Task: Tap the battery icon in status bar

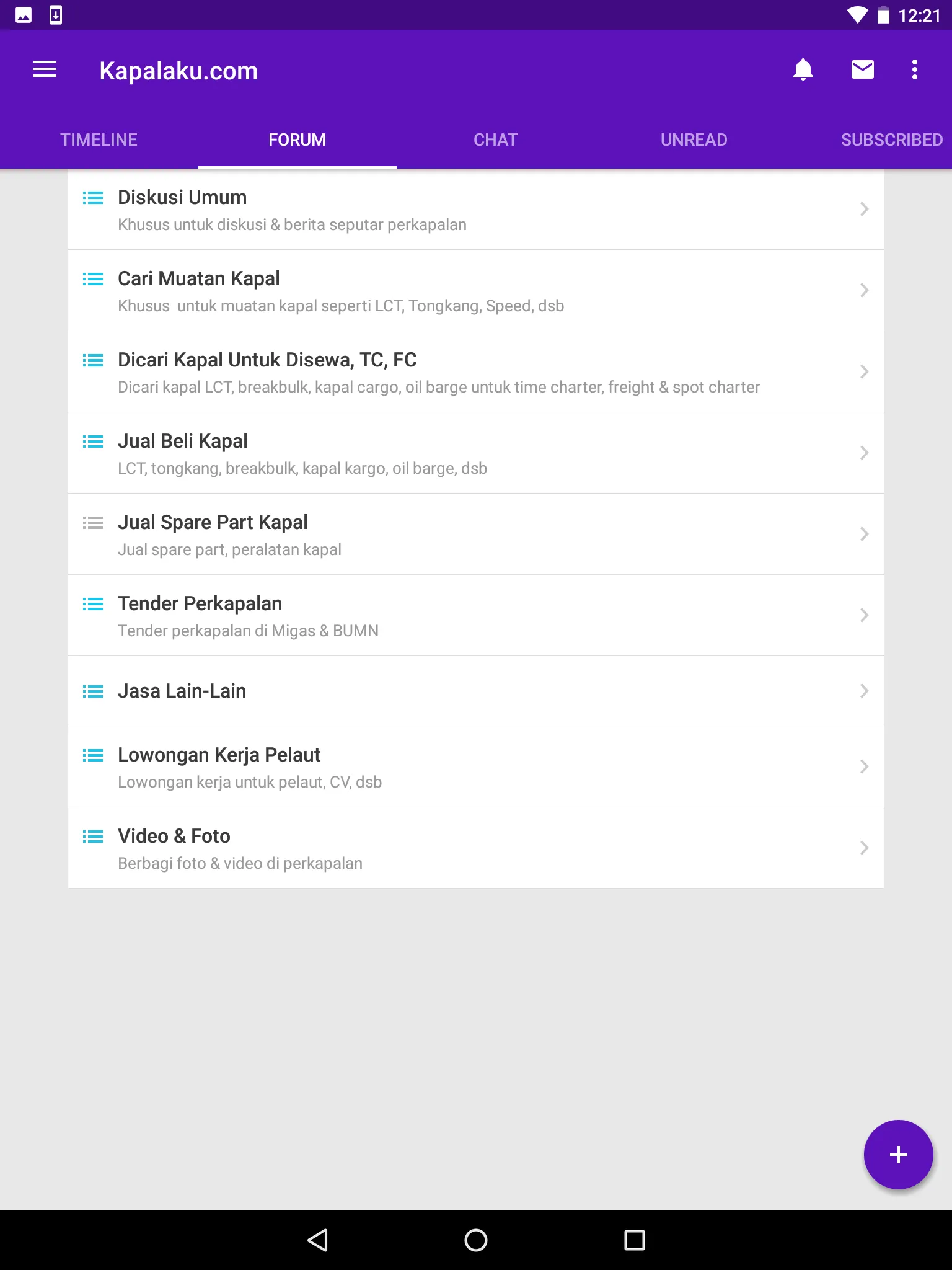Action: [884, 15]
